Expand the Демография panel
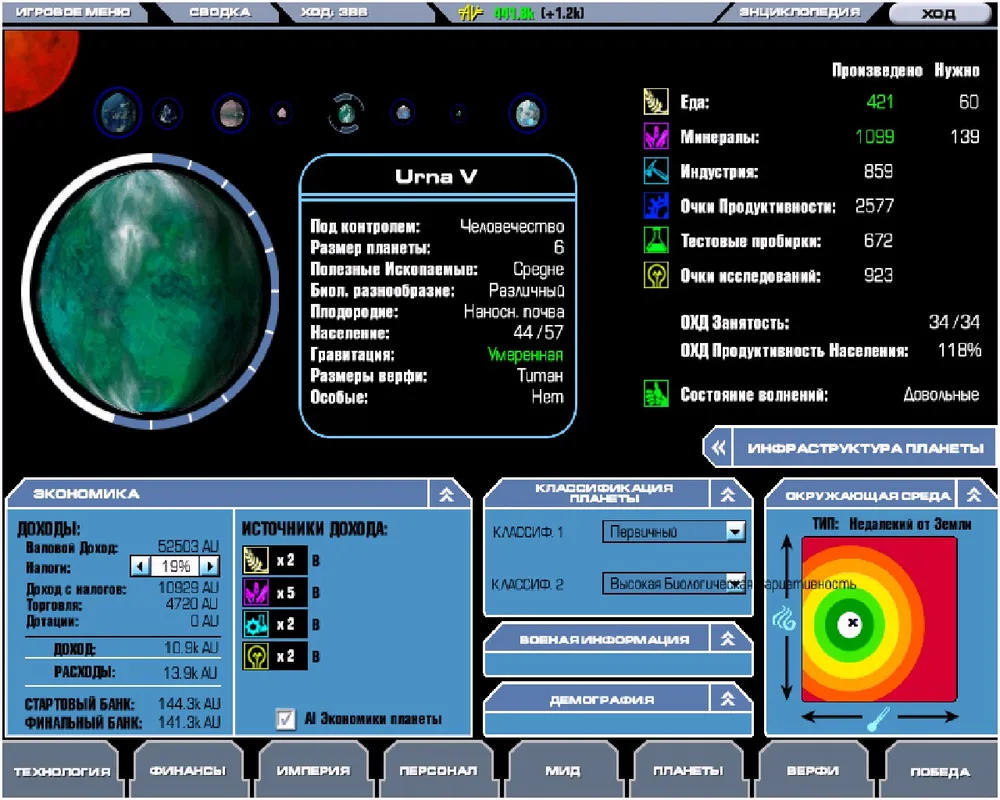Screen dimensions: 1000x800 728,700
